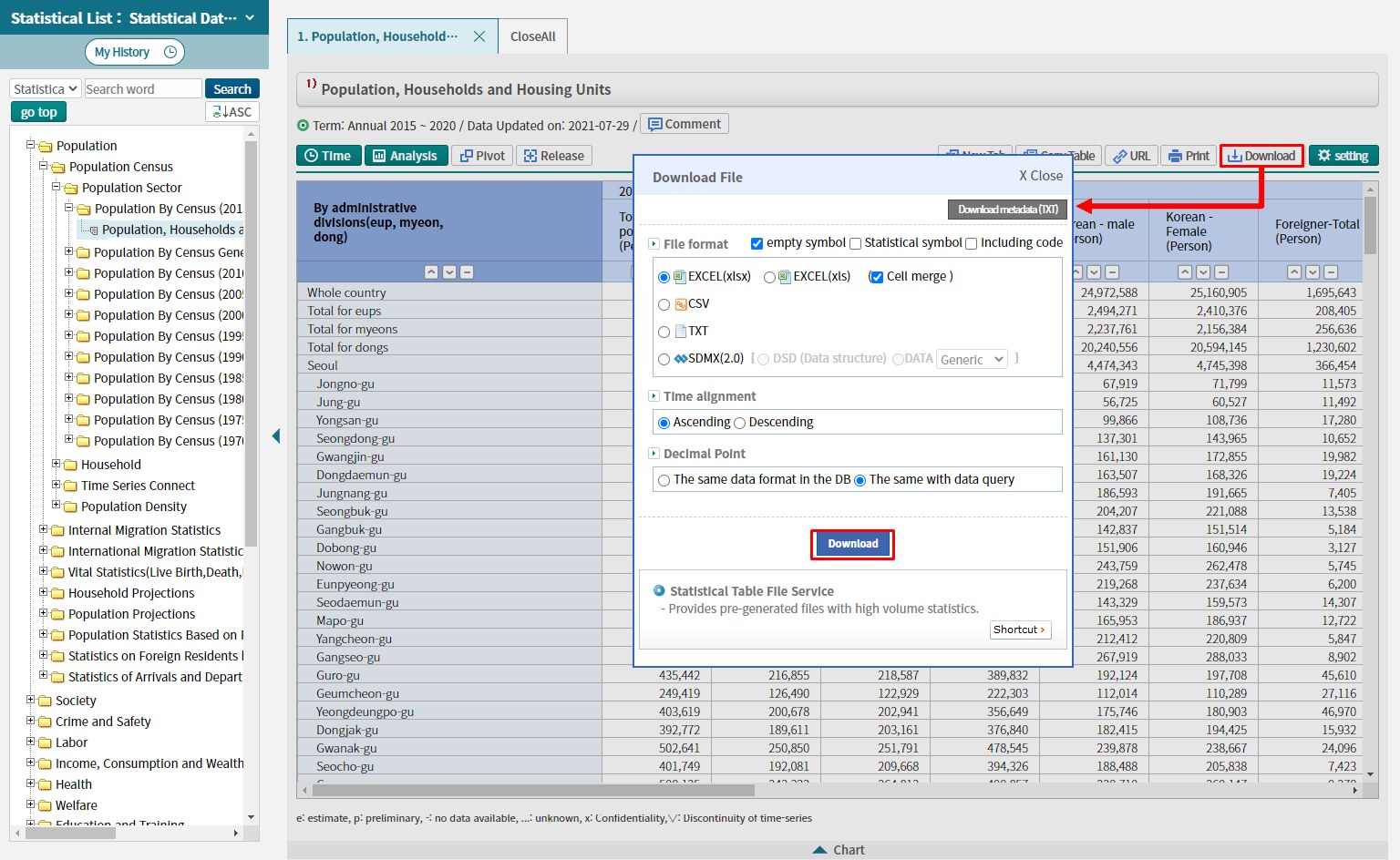This screenshot has width=1400, height=860.
Task: Open the Pivot layout tool
Action: click(x=482, y=156)
